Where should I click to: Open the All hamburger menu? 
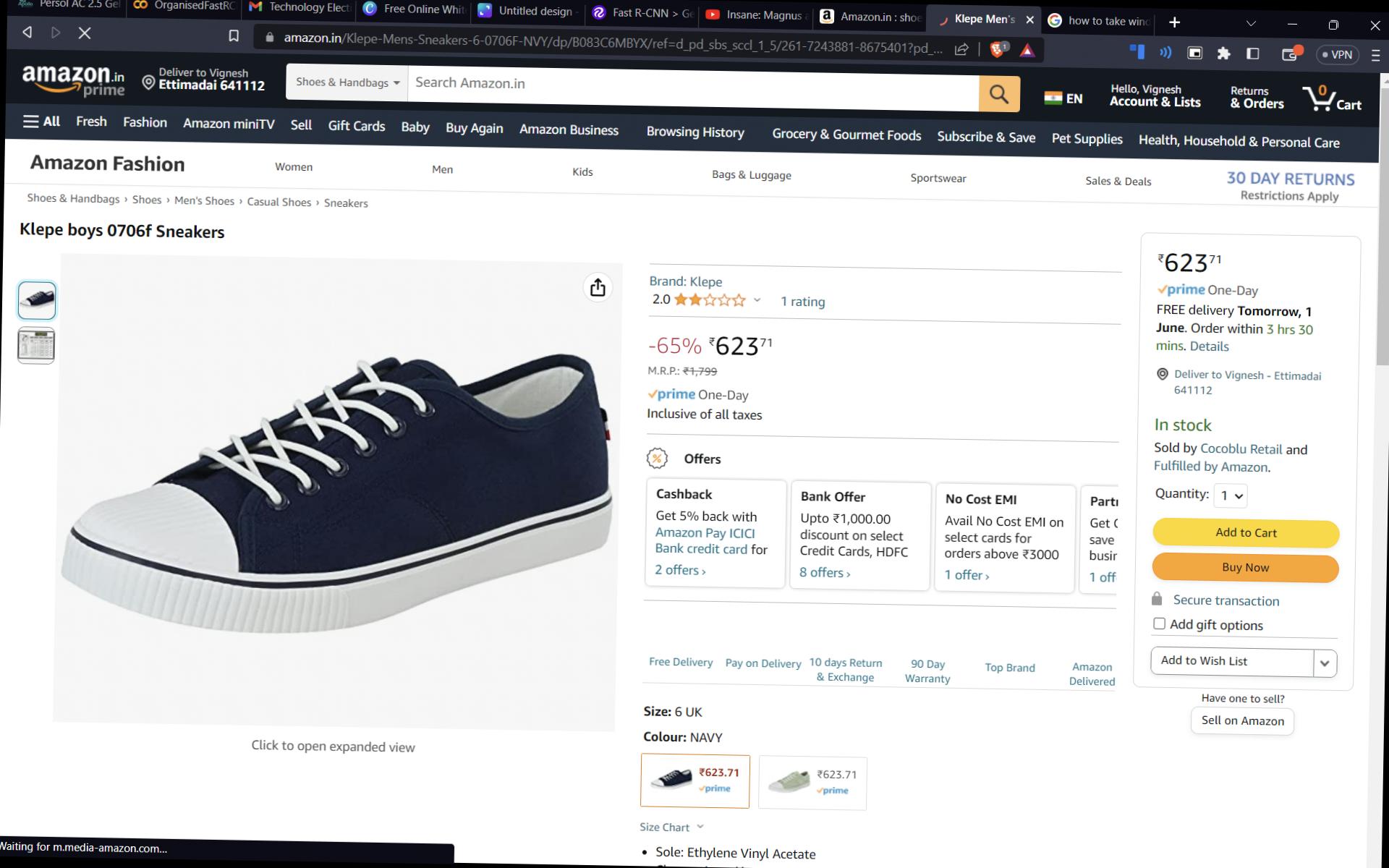pyautogui.click(x=41, y=122)
